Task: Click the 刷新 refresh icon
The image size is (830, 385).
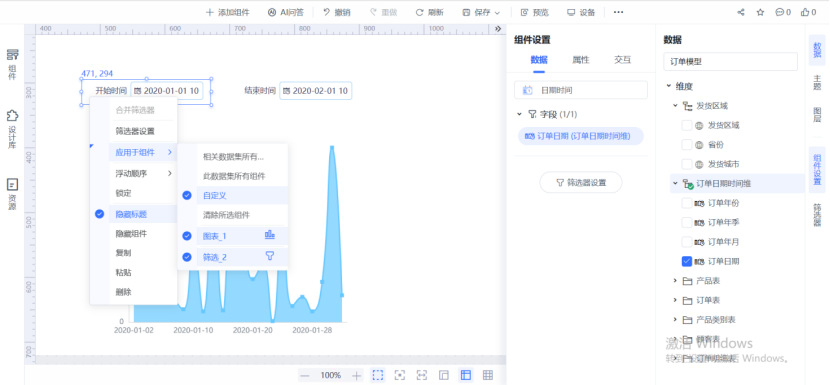Action: tap(419, 12)
